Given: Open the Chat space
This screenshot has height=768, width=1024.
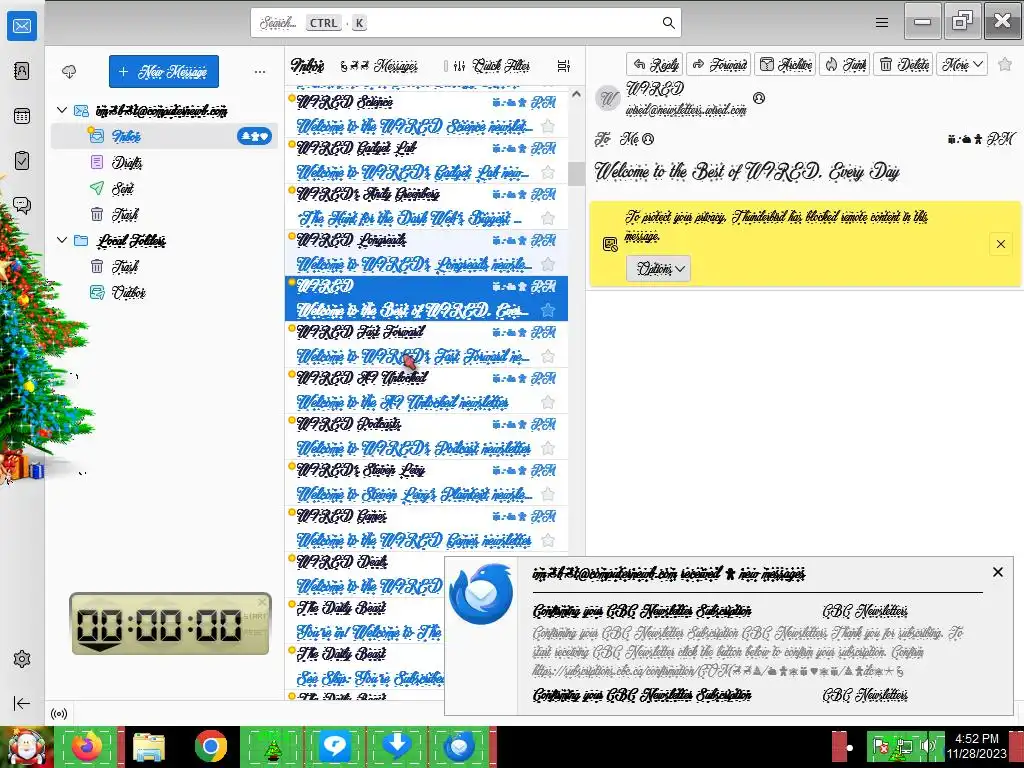Looking at the screenshot, I should (22, 206).
